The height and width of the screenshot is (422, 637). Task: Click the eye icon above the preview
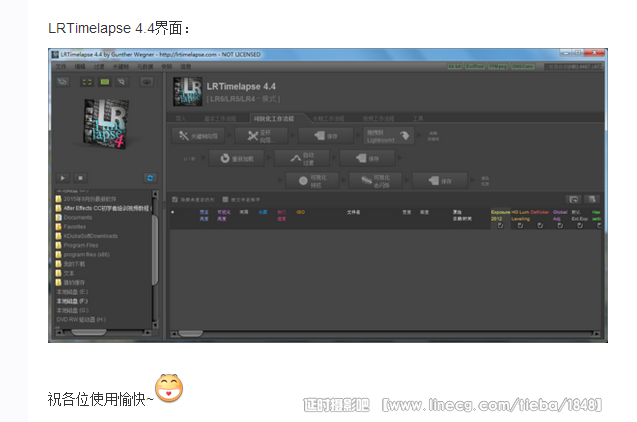[147, 82]
